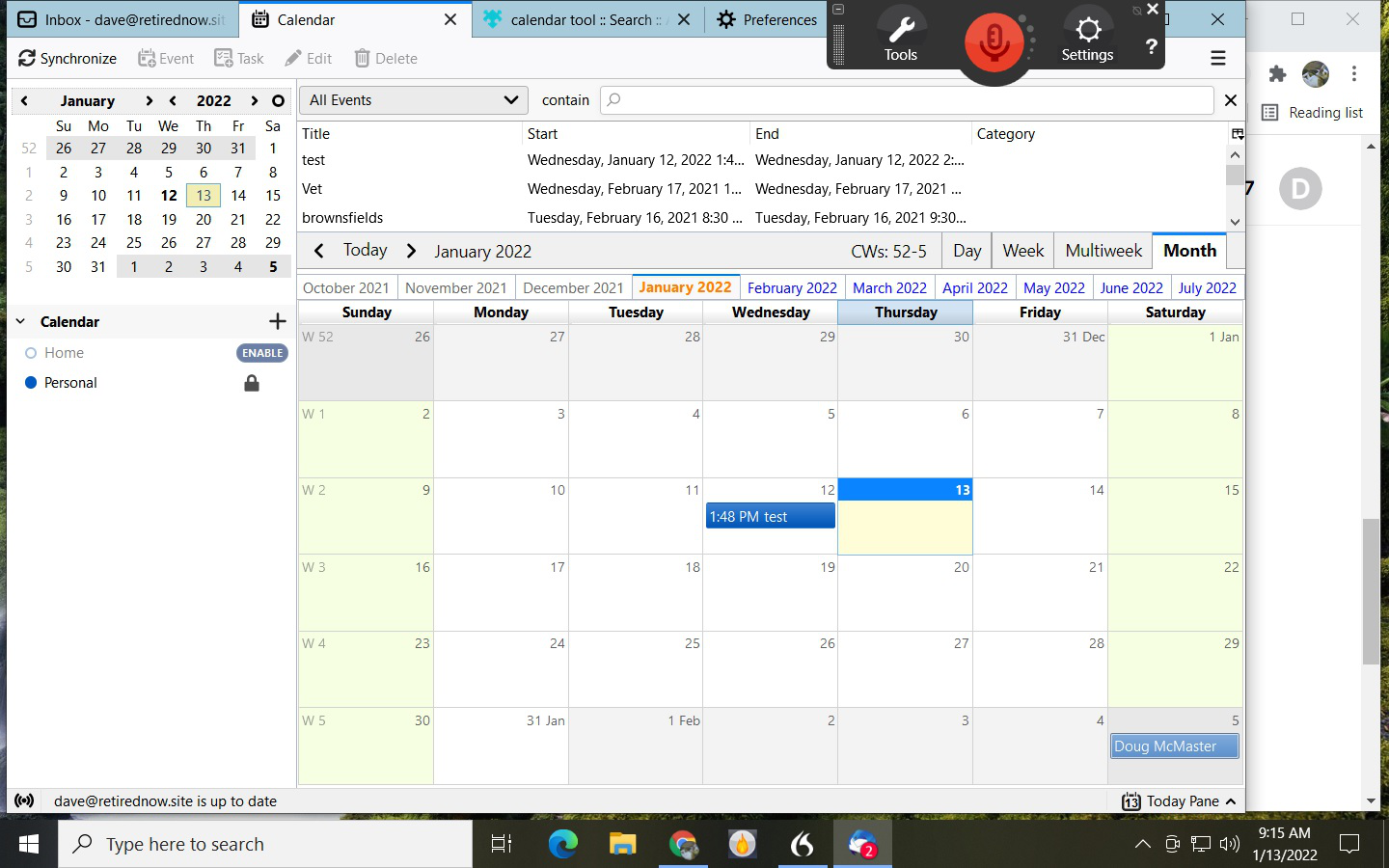Open column picker in events list

(1238, 134)
